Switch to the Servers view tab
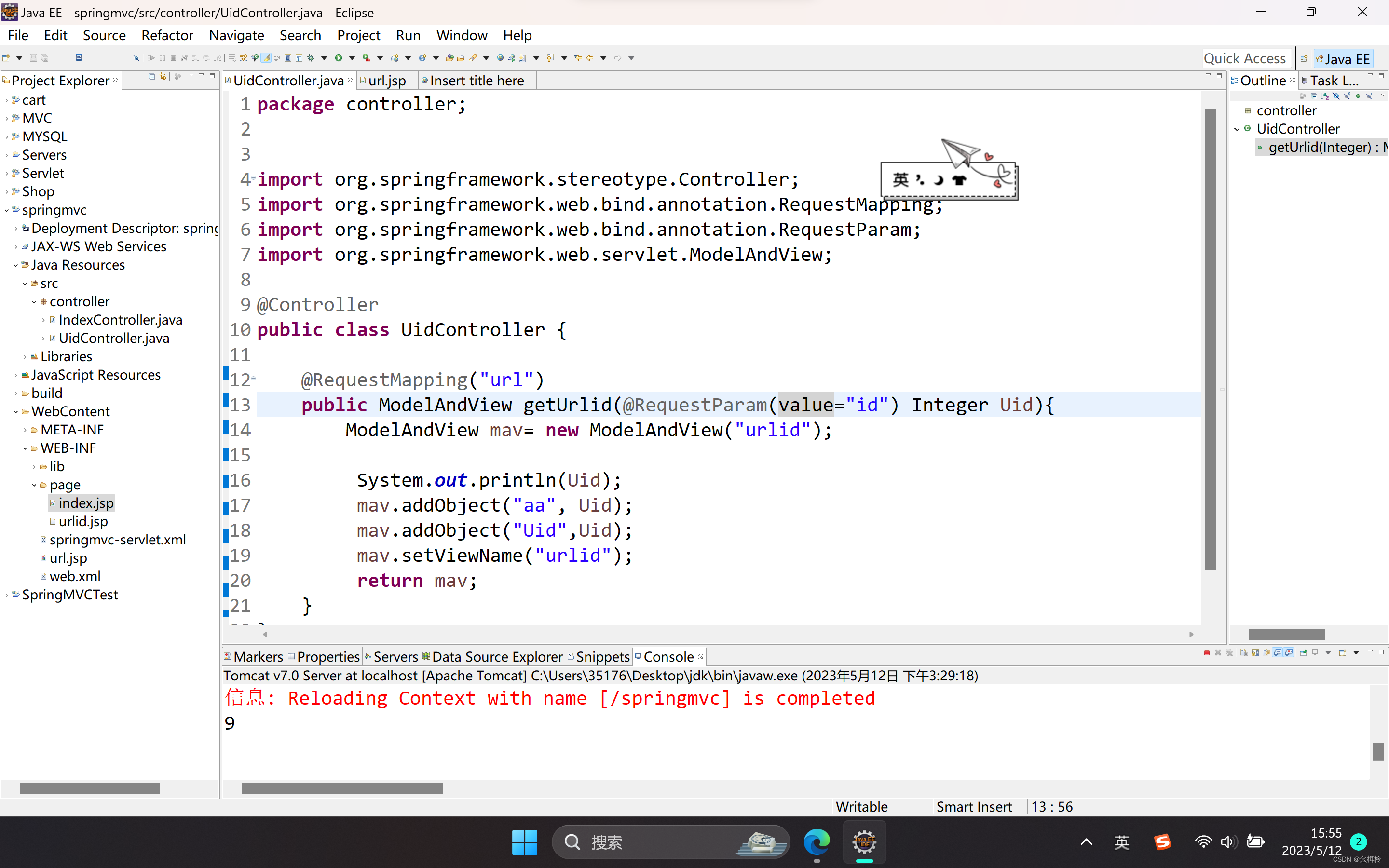Viewport: 1389px width, 868px height. pos(395,656)
